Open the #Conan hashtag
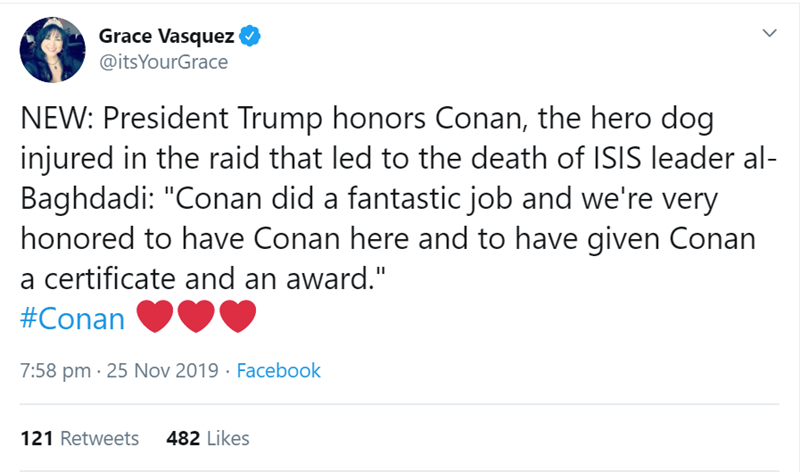 click(x=72, y=320)
